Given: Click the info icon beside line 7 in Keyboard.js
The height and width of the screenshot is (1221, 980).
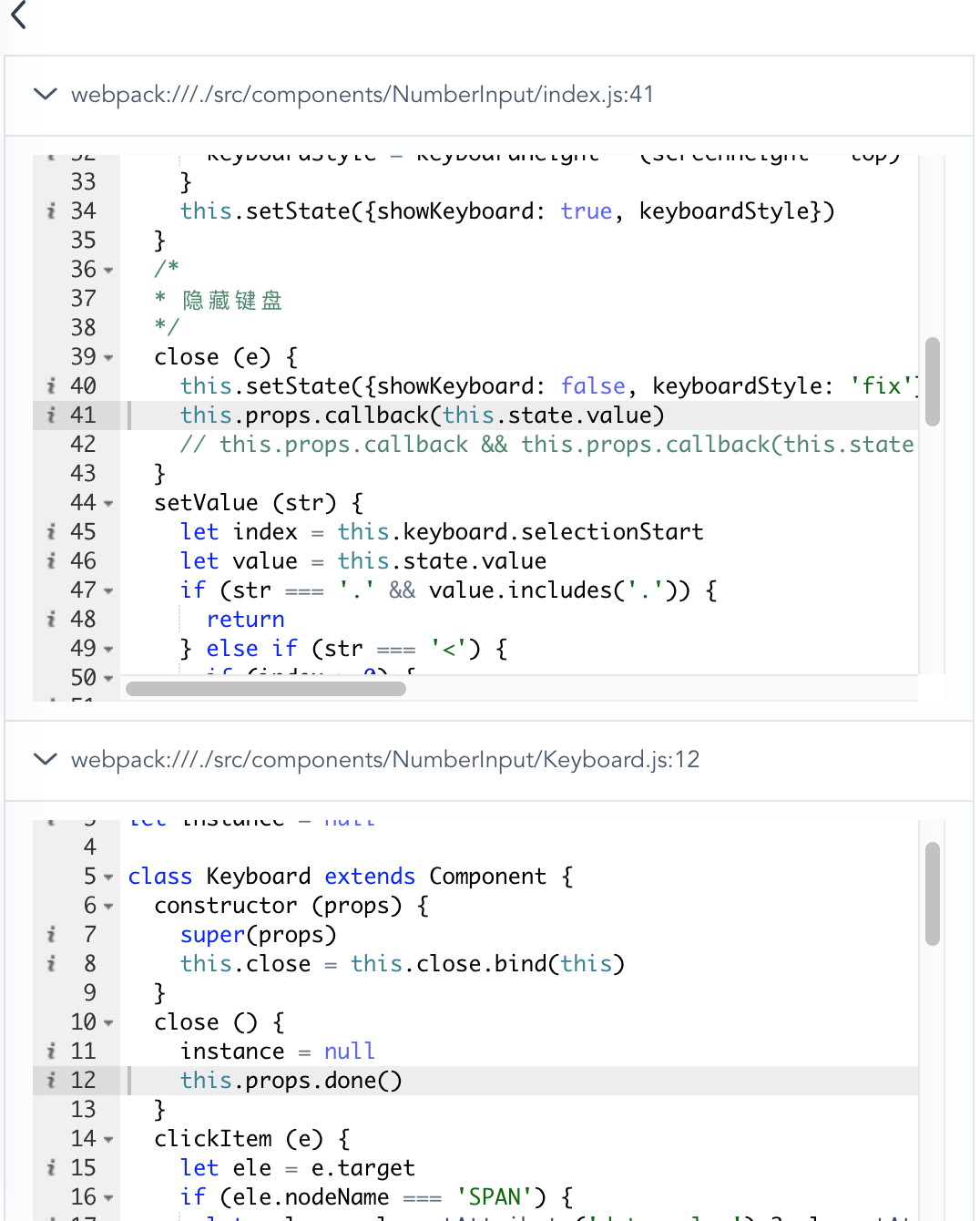Looking at the screenshot, I should 51,934.
